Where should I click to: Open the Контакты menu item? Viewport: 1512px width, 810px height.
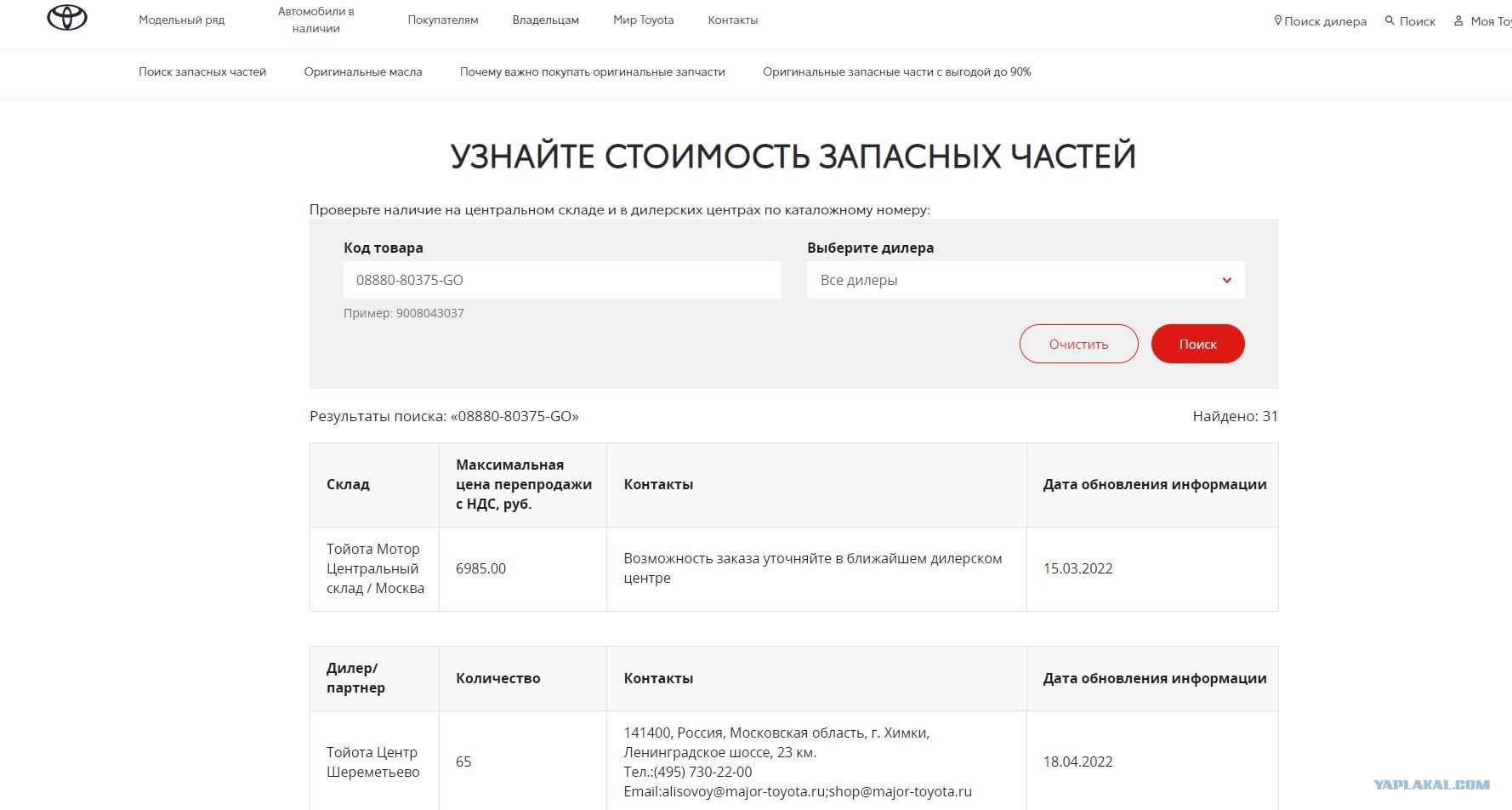tap(733, 20)
